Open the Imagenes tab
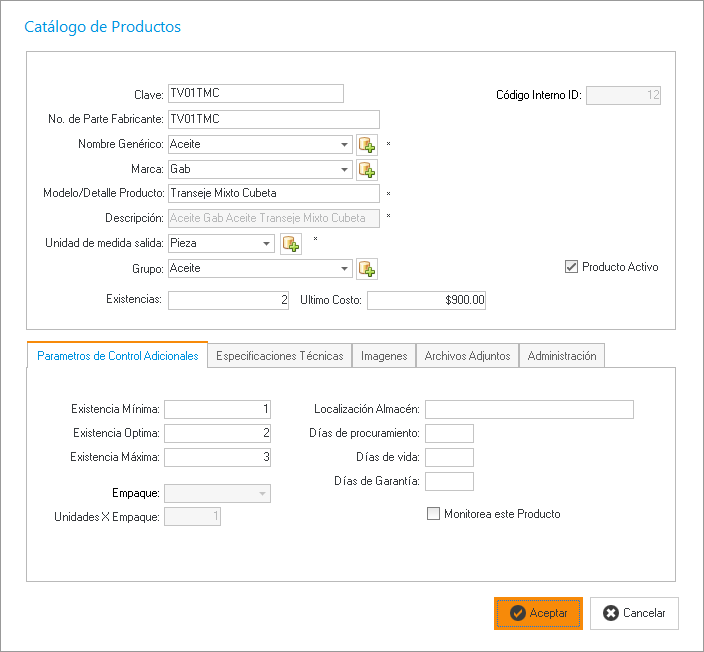Screen dimensions: 704x652 tap(384, 356)
